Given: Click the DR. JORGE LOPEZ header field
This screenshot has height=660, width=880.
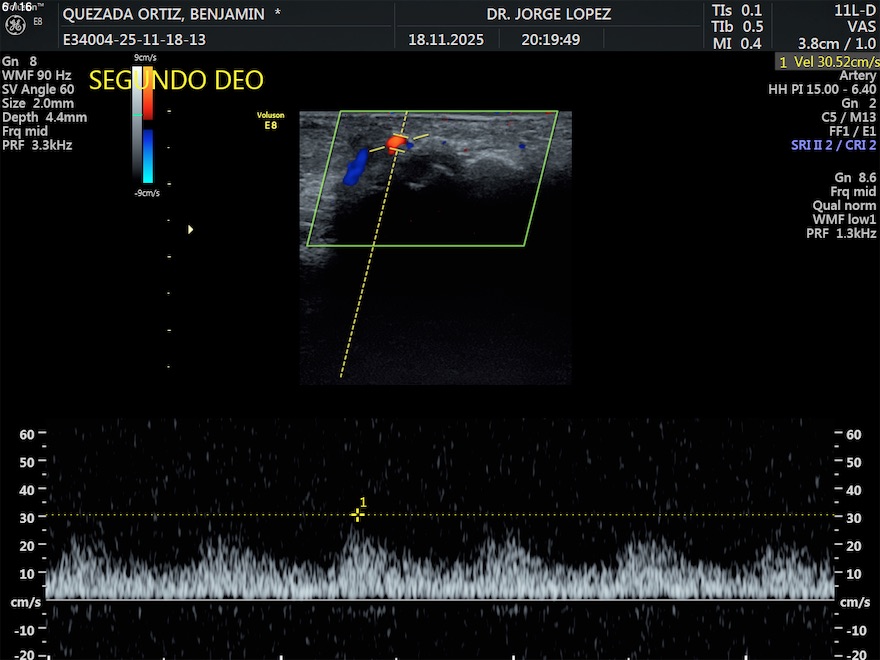Looking at the screenshot, I should 548,14.
